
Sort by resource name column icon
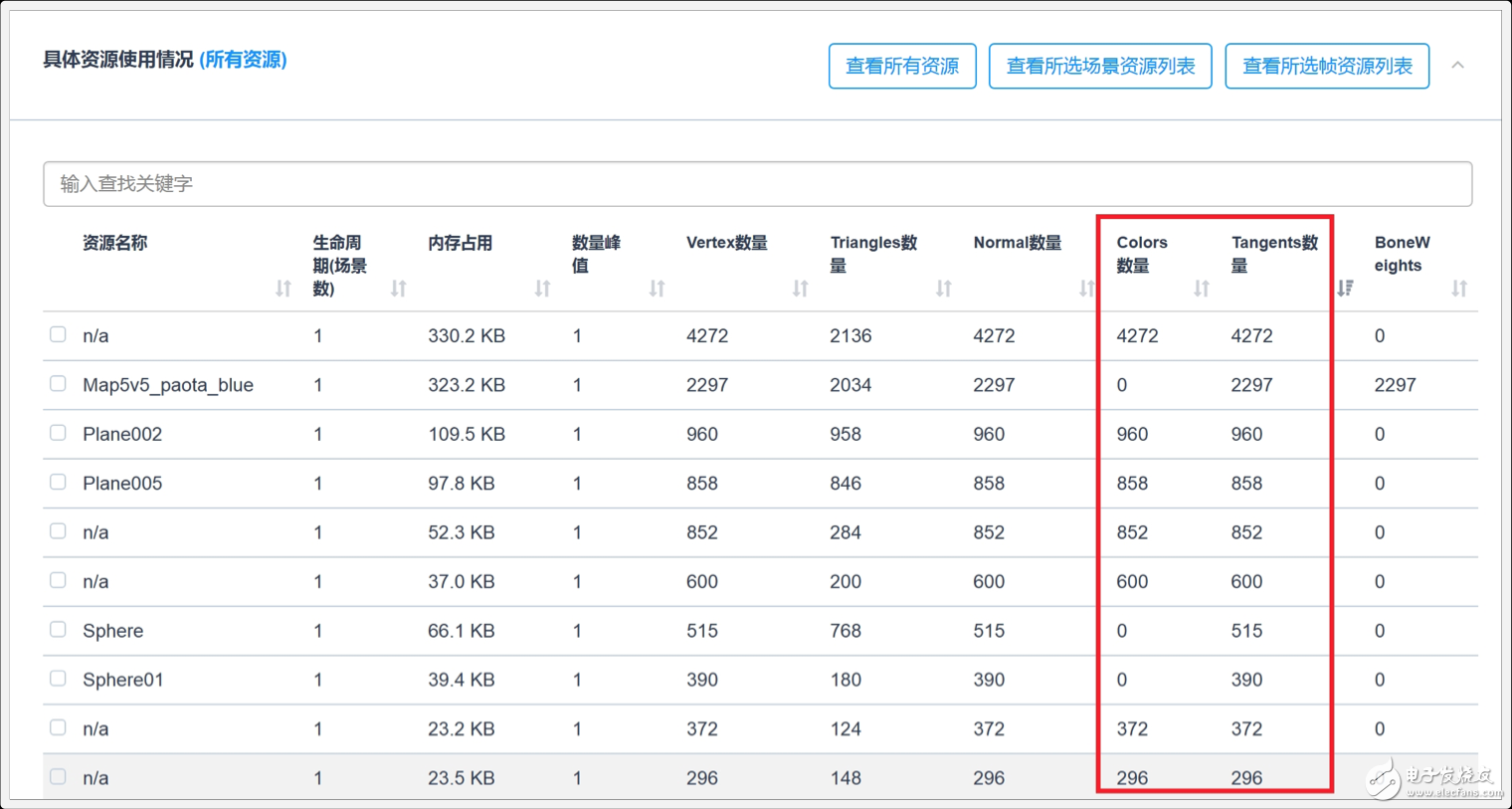283,289
